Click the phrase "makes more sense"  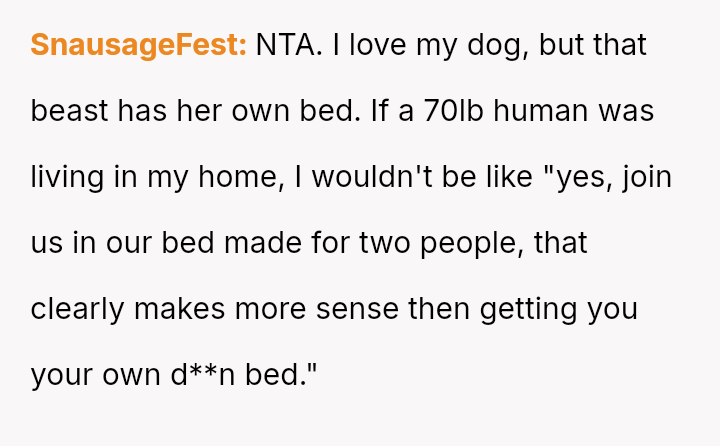(266, 309)
